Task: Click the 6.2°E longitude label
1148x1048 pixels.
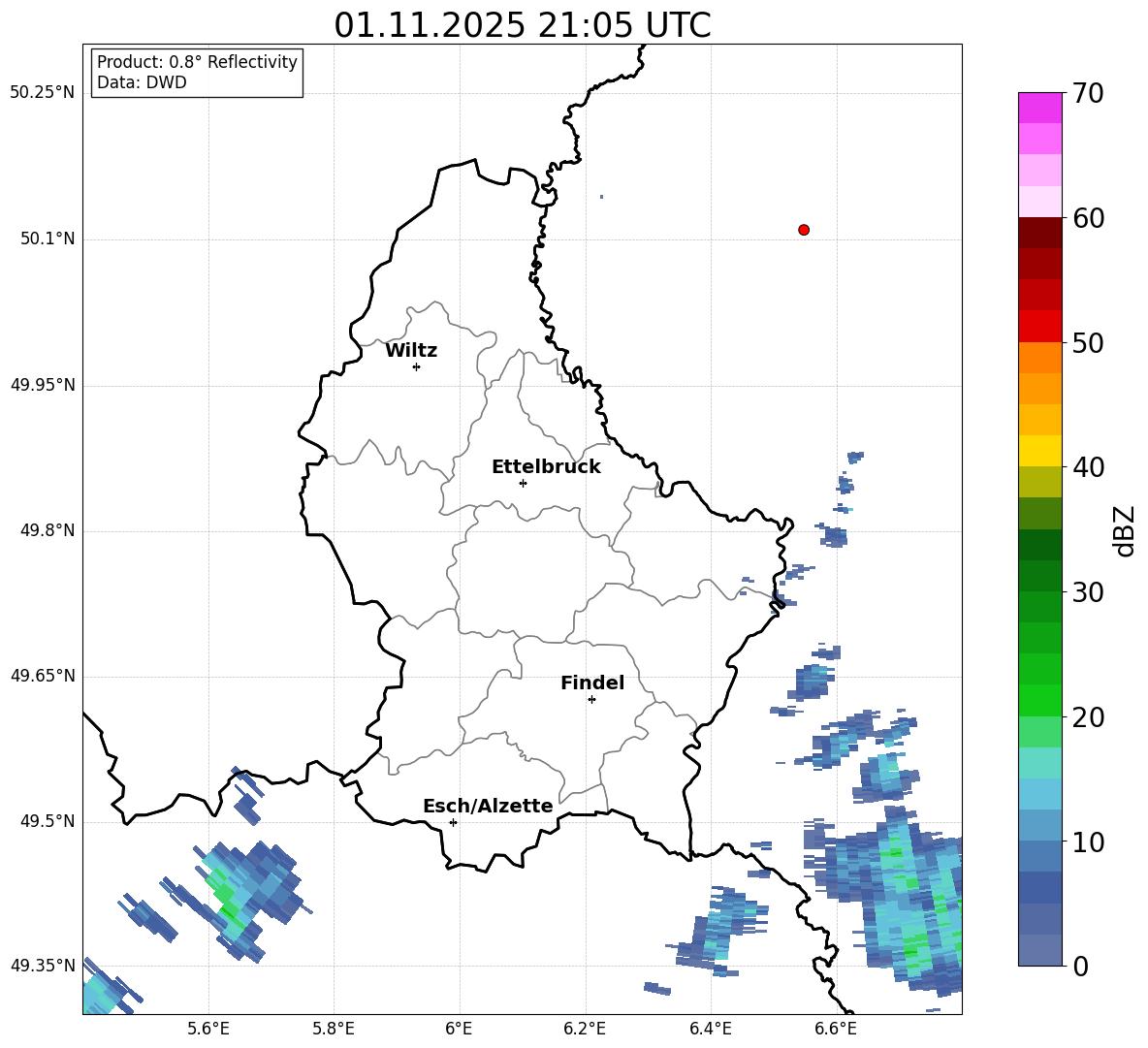Action: [x=585, y=1030]
